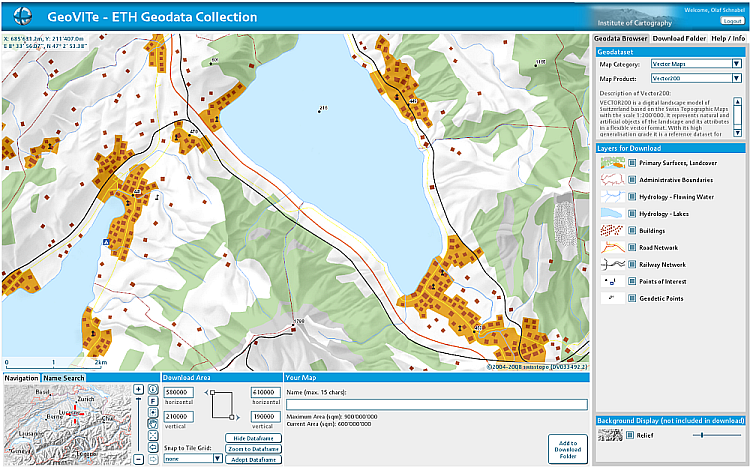The height and width of the screenshot is (467, 750).
Task: Click the zoom out minus icon
Action: pos(138,459)
